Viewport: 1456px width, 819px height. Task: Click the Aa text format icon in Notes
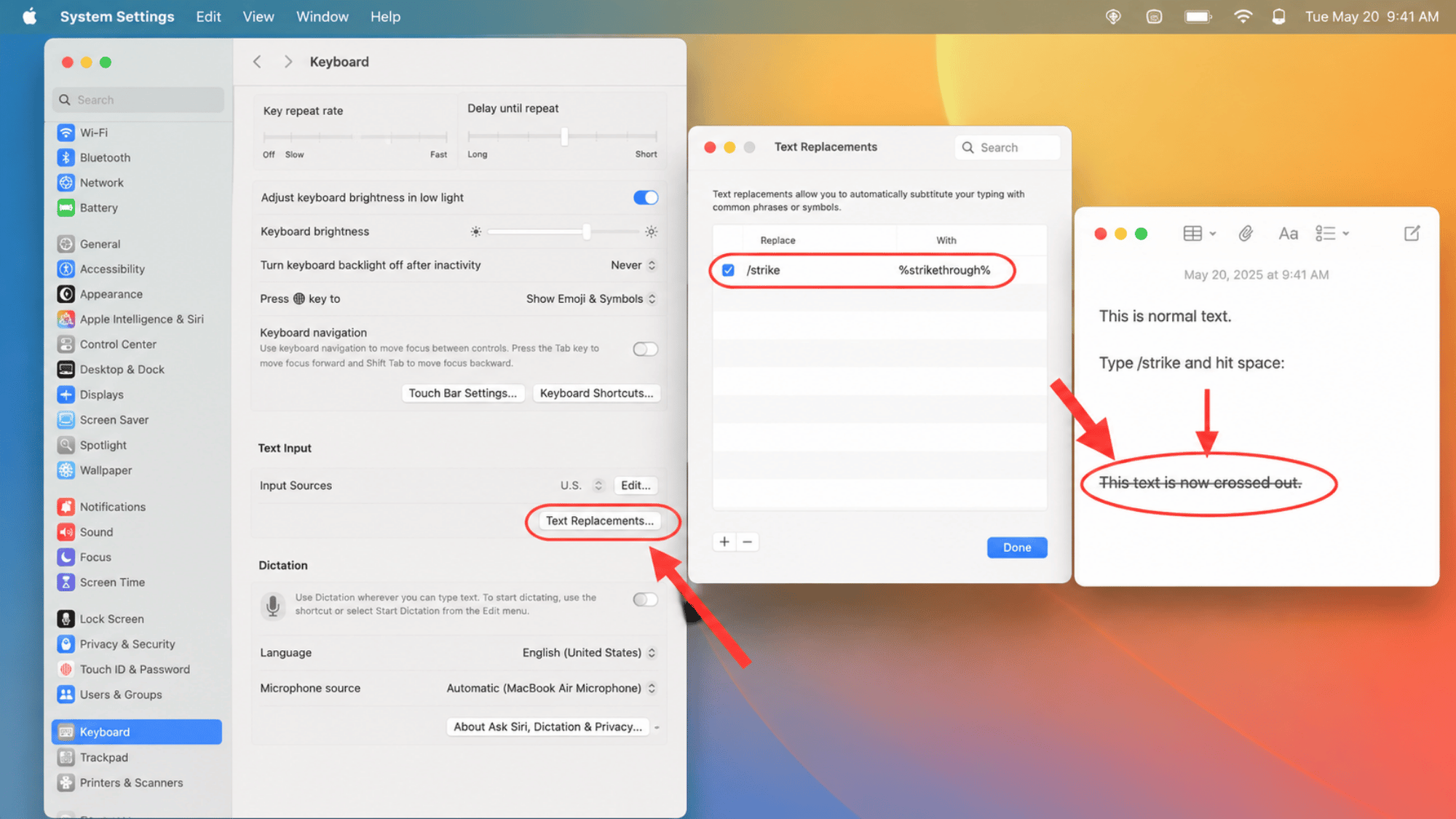(1288, 234)
